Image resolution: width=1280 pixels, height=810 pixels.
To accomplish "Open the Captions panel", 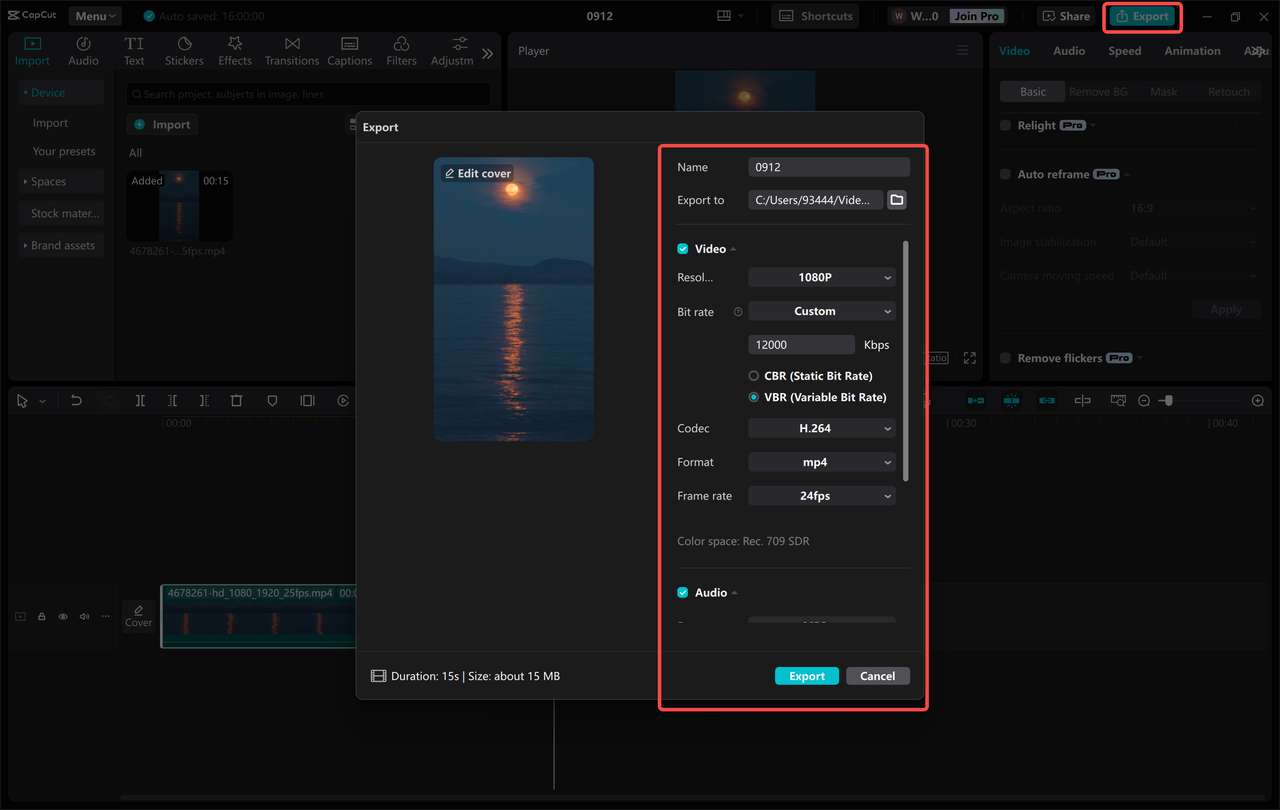I will coord(349,50).
